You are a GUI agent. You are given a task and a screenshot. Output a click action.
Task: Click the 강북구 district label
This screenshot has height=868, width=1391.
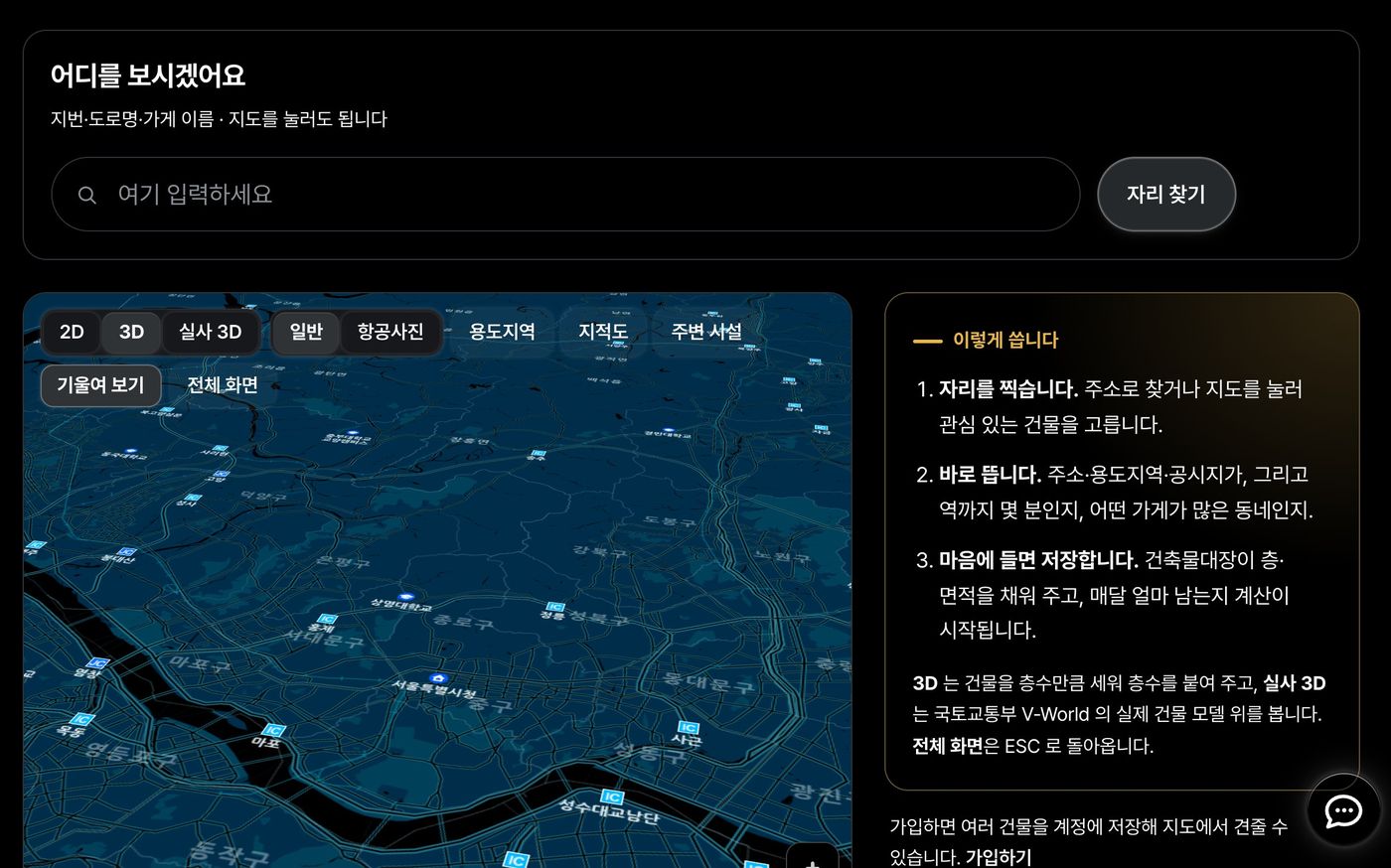pyautogui.click(x=600, y=550)
